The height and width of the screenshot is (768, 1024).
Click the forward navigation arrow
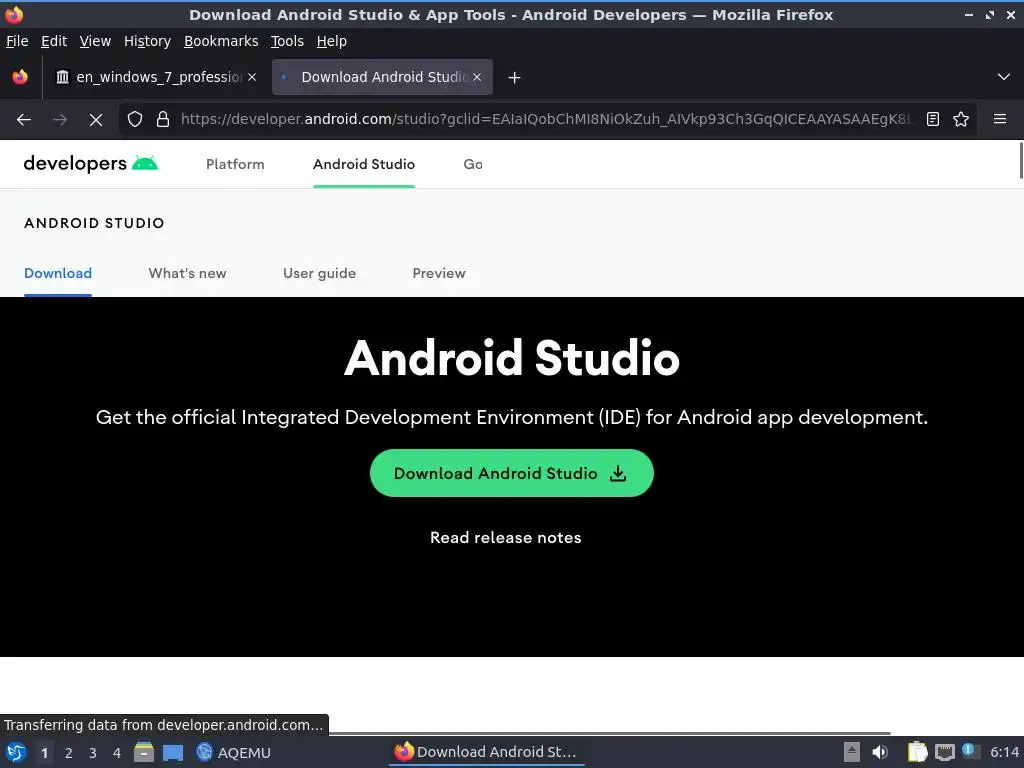tap(59, 120)
